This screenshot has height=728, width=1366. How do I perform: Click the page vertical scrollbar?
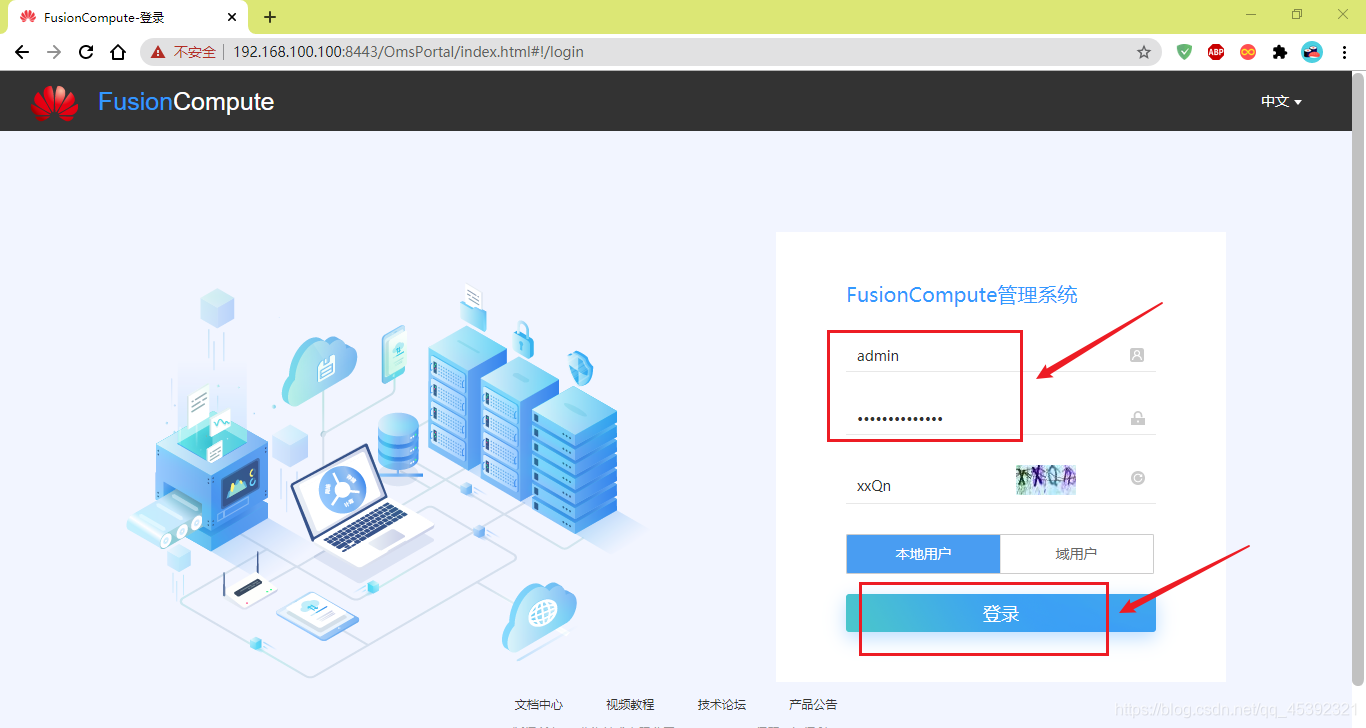point(1358,380)
